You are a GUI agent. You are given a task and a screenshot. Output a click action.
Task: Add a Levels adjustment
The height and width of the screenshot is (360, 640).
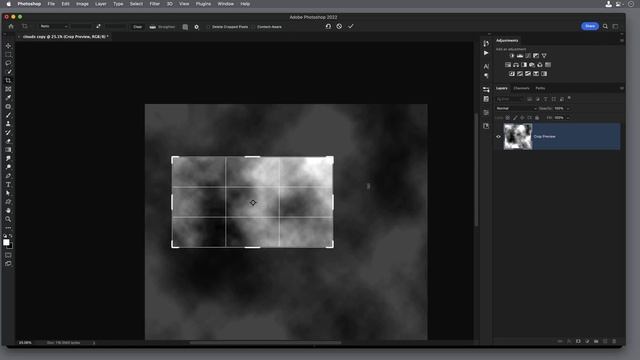(x=520, y=56)
